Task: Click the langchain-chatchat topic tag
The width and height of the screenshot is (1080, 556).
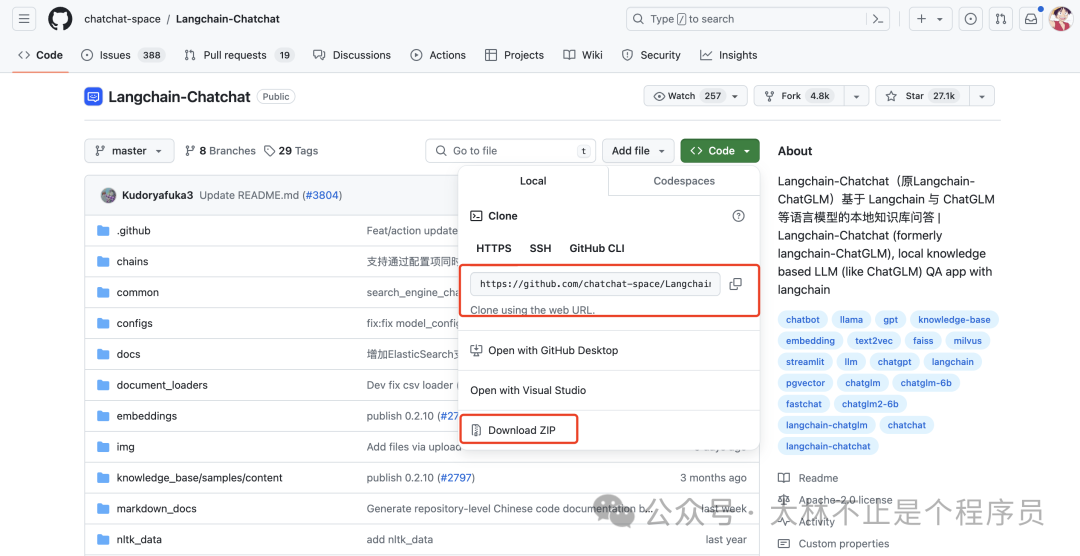Action: [828, 446]
